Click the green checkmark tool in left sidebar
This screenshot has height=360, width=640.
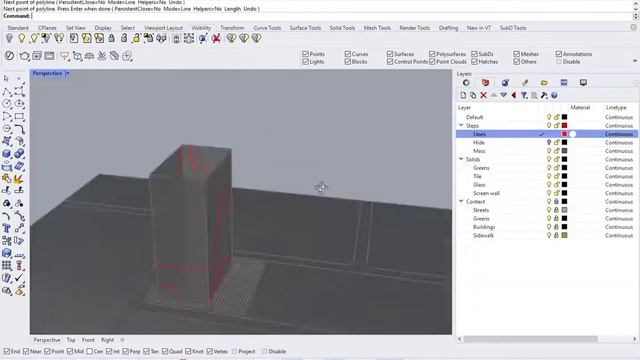click(19, 278)
